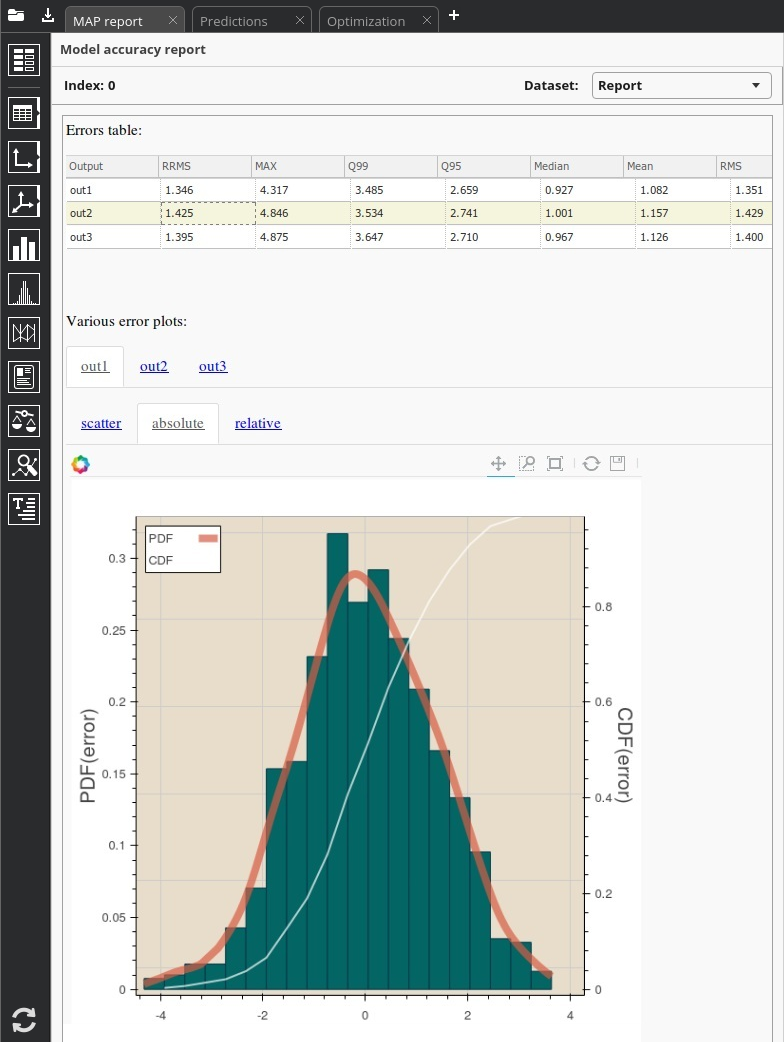Viewport: 784px width, 1042px height.
Task: Close the MAP report tab
Action: [173, 20]
